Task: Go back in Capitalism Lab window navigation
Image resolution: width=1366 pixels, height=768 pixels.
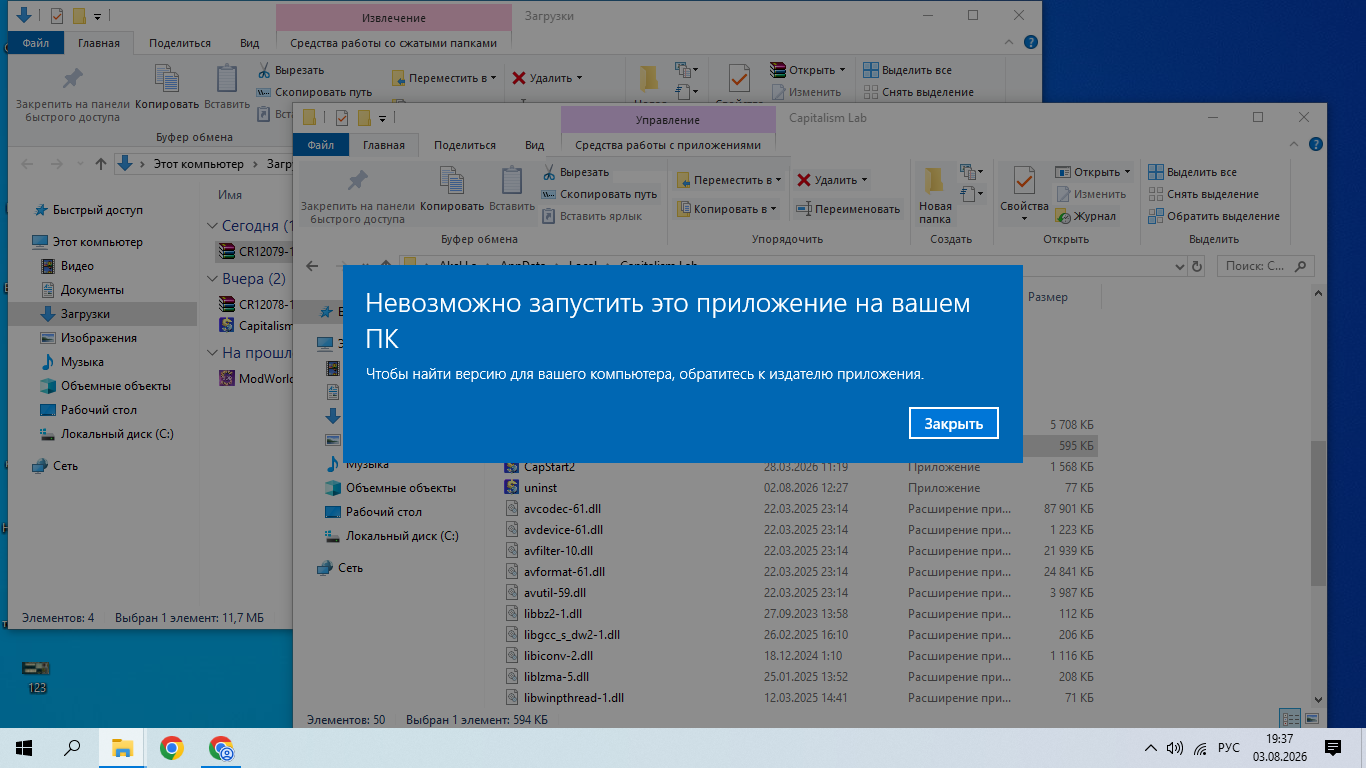Action: pyautogui.click(x=312, y=266)
